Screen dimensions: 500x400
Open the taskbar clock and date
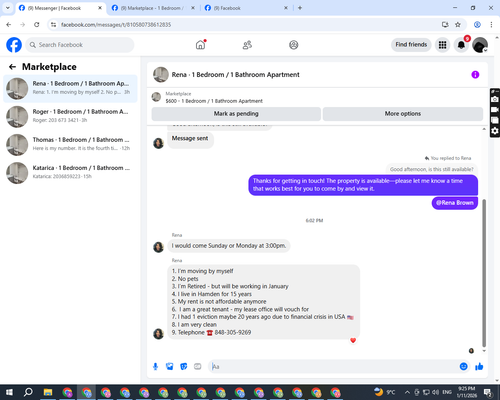click(x=466, y=392)
